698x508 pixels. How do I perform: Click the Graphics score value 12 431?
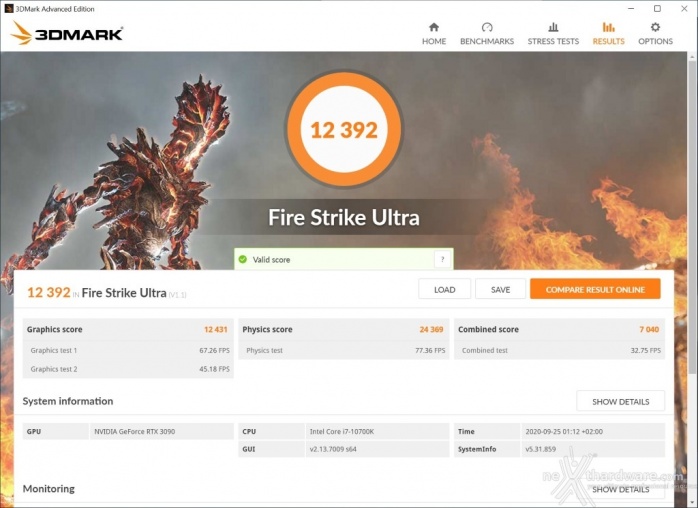coord(215,329)
